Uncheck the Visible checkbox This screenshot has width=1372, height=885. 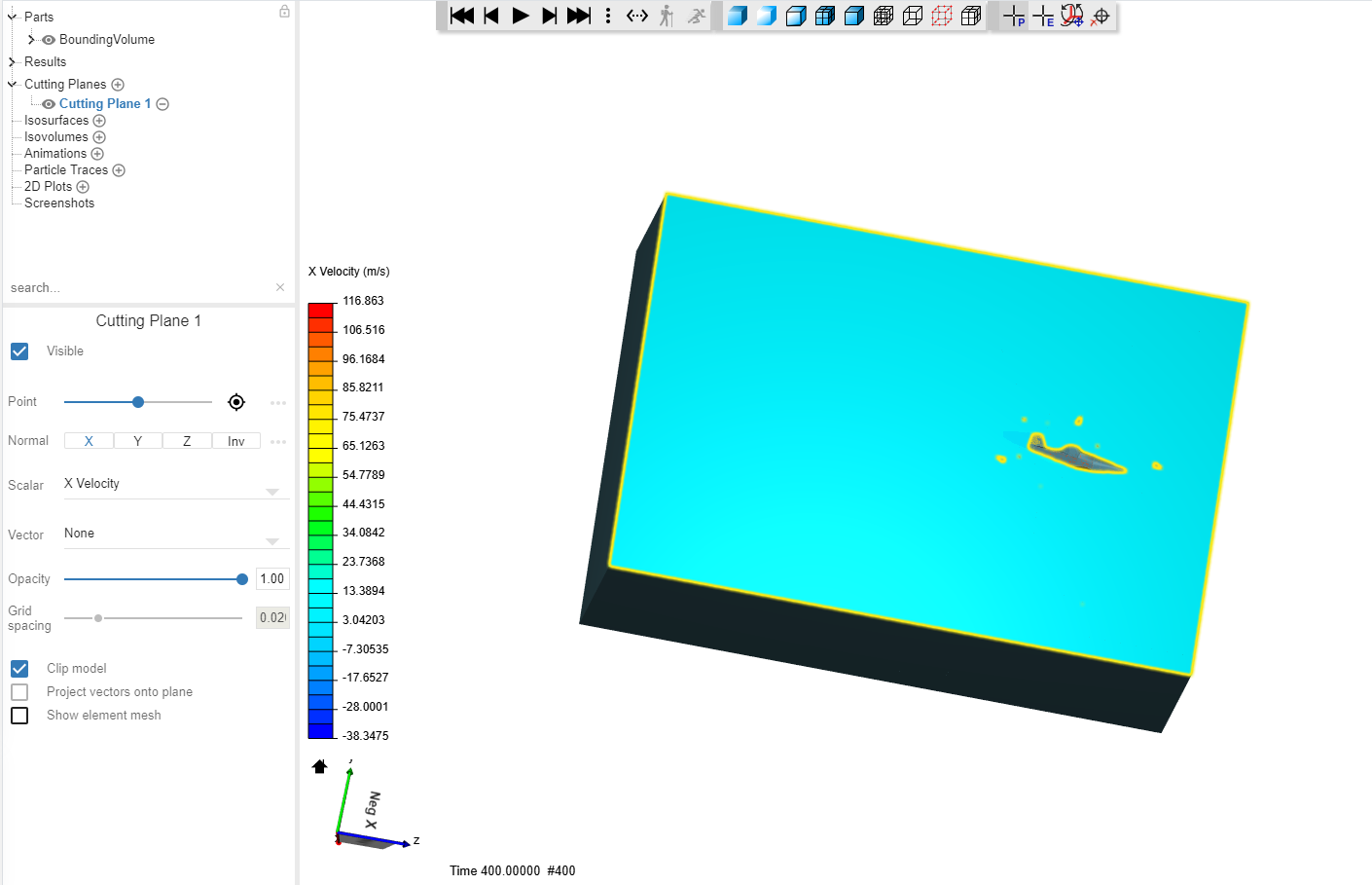(19, 351)
